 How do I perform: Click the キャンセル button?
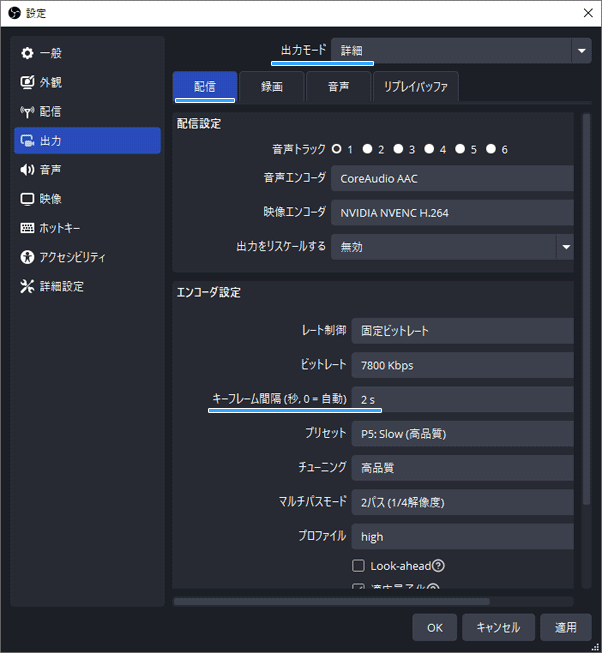[498, 627]
